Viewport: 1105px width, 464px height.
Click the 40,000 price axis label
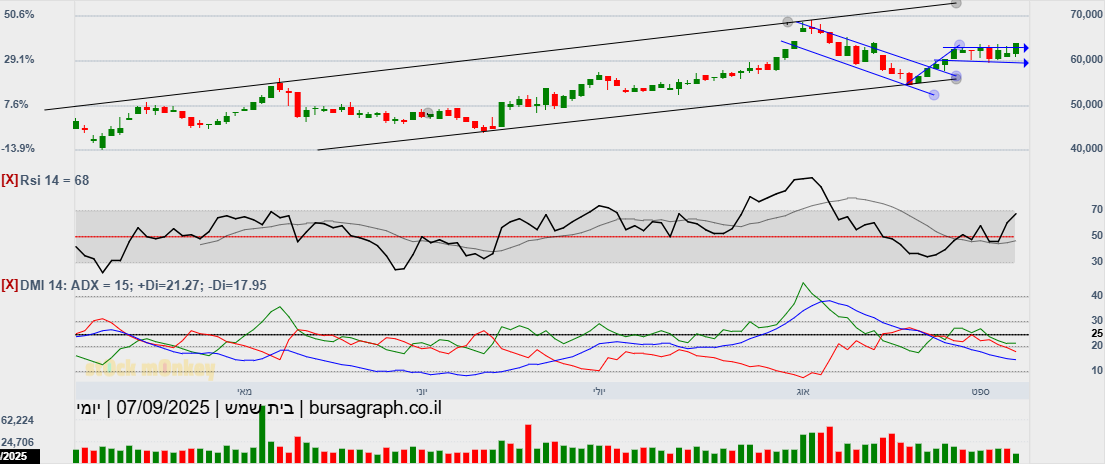(1085, 149)
